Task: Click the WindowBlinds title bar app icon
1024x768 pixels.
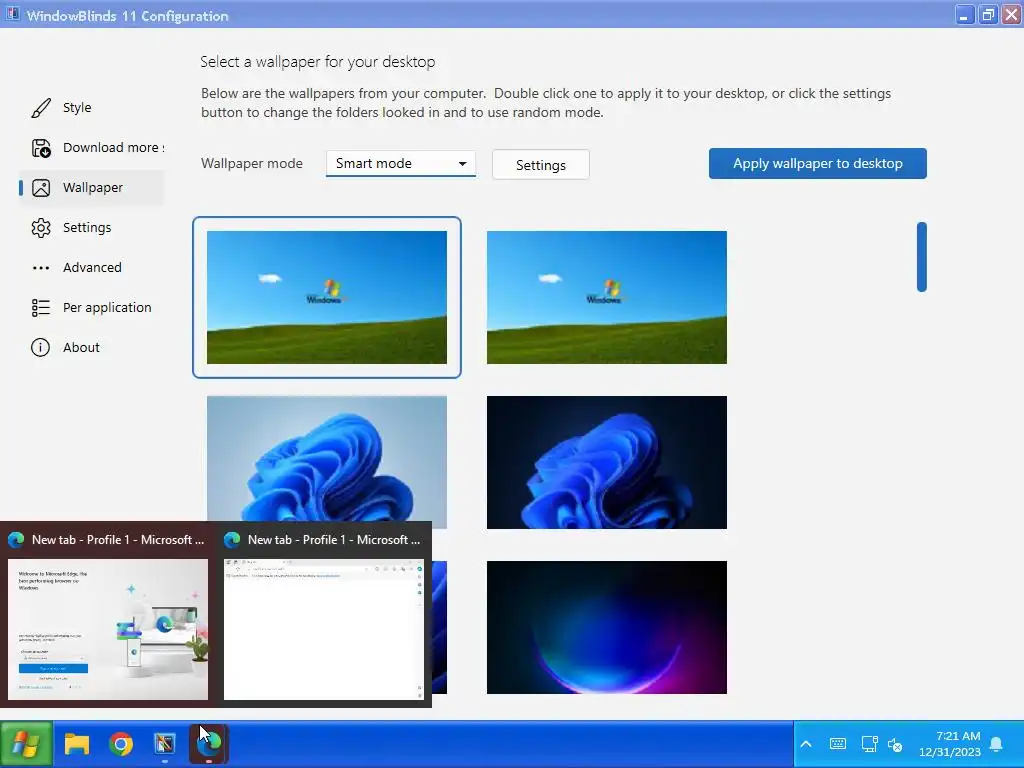Action: pos(12,14)
